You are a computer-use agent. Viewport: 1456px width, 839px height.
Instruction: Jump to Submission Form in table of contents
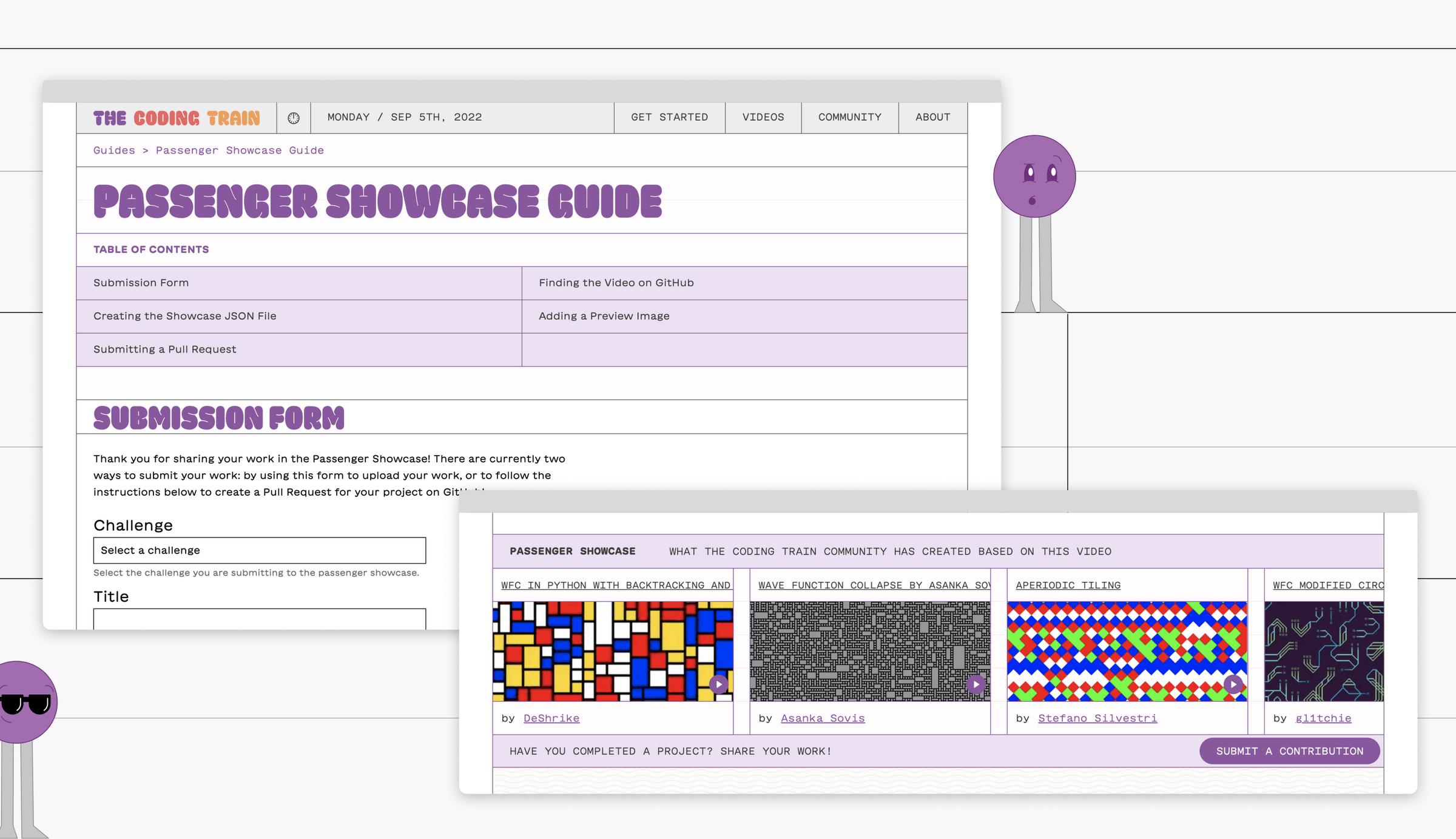click(140, 283)
